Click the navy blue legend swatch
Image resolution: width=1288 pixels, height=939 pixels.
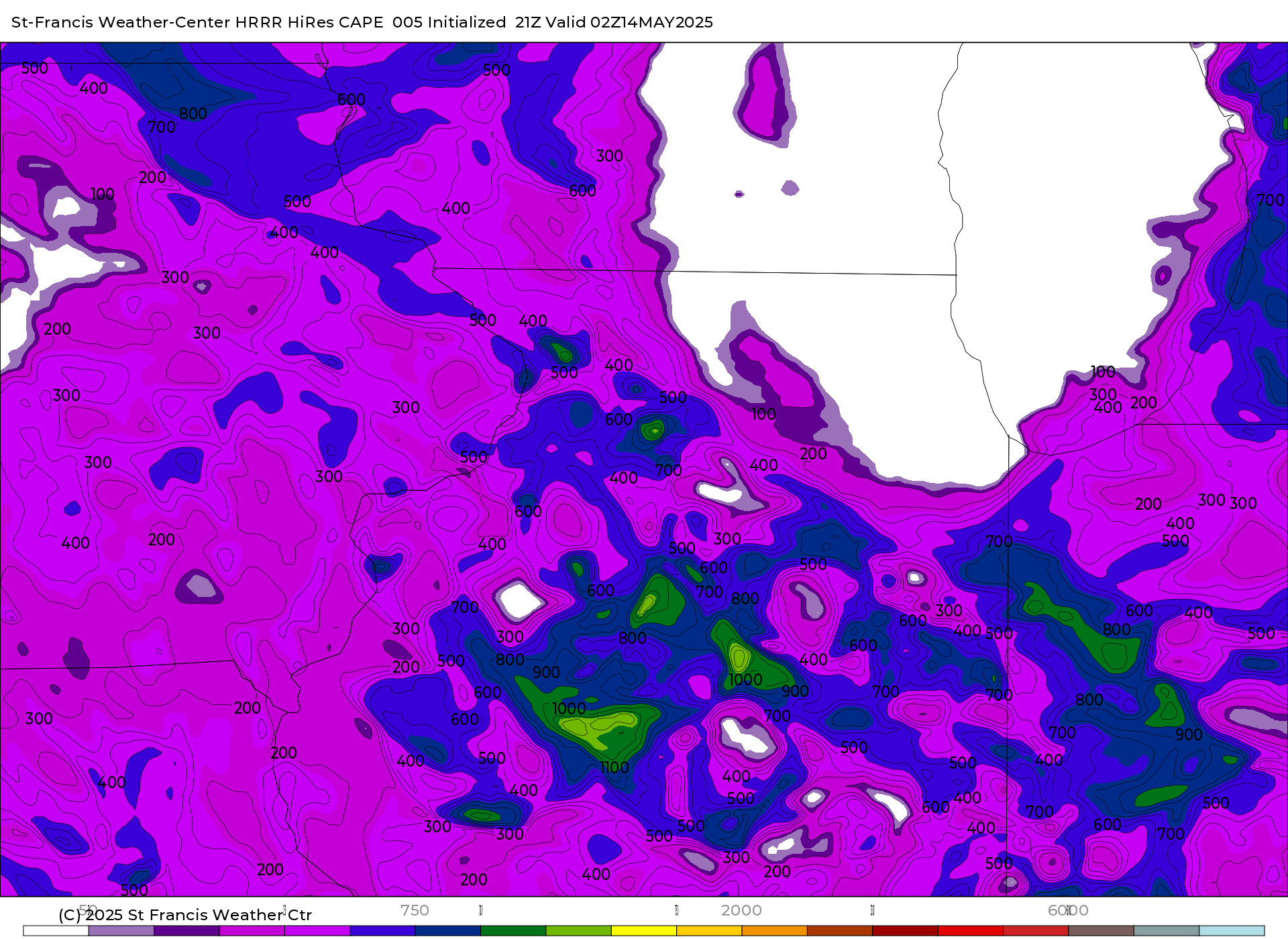[448, 931]
